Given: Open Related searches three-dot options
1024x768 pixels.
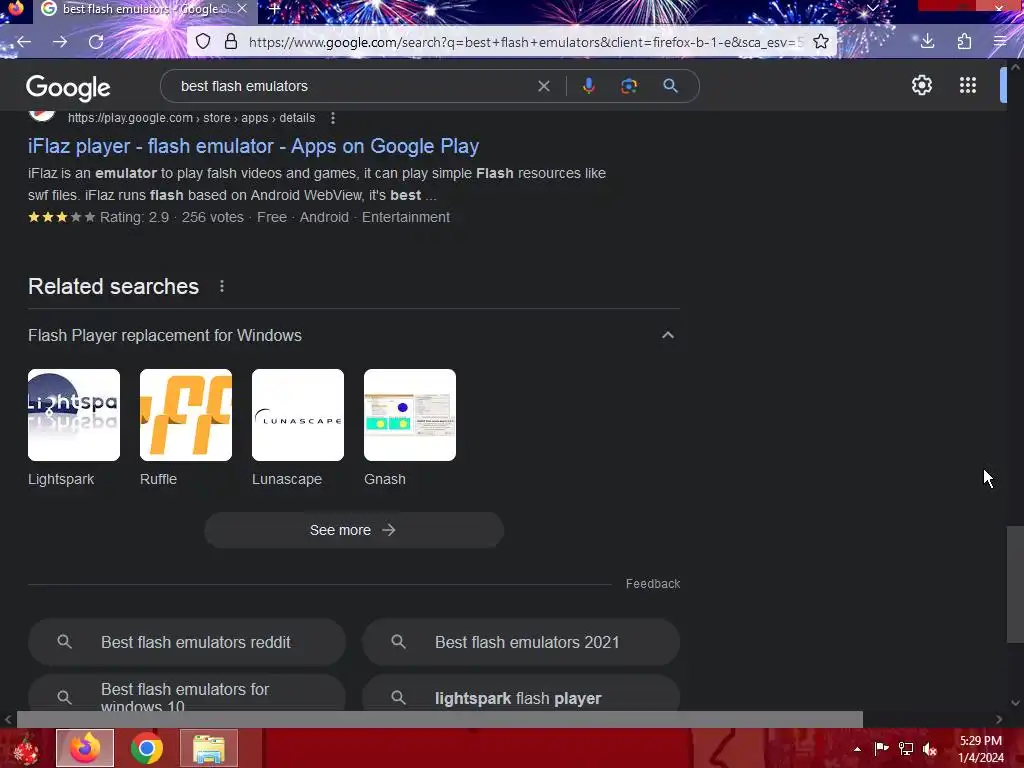Looking at the screenshot, I should (x=222, y=286).
